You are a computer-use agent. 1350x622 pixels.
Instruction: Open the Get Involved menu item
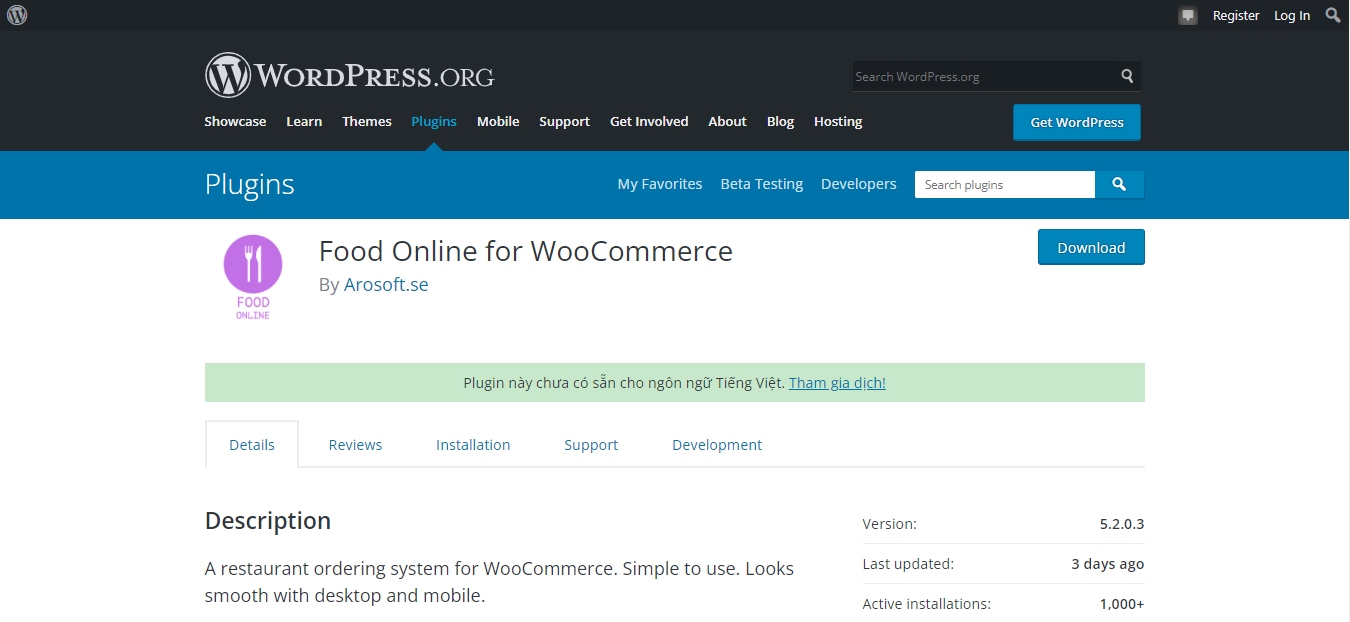tap(649, 121)
